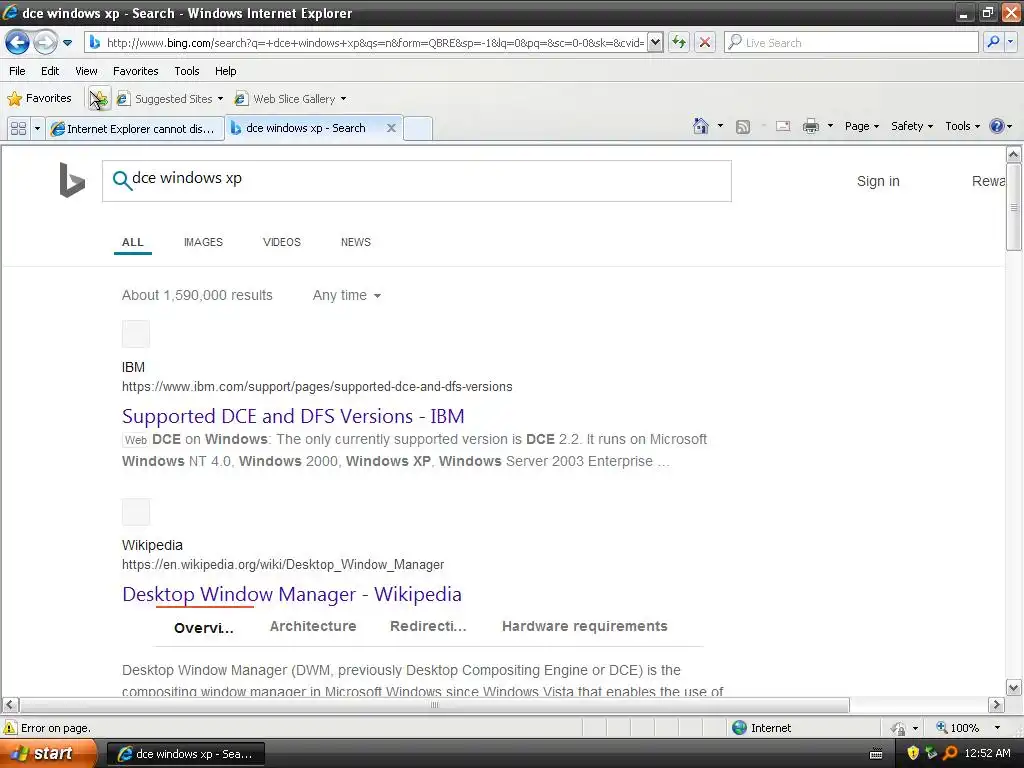Open the Favorites star button
The image size is (1024, 768).
pos(39,99)
